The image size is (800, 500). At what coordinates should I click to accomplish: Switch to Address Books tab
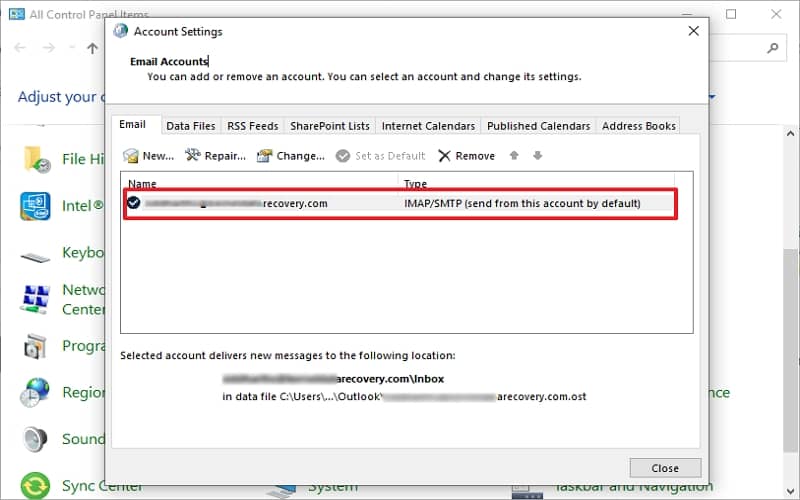pos(638,126)
